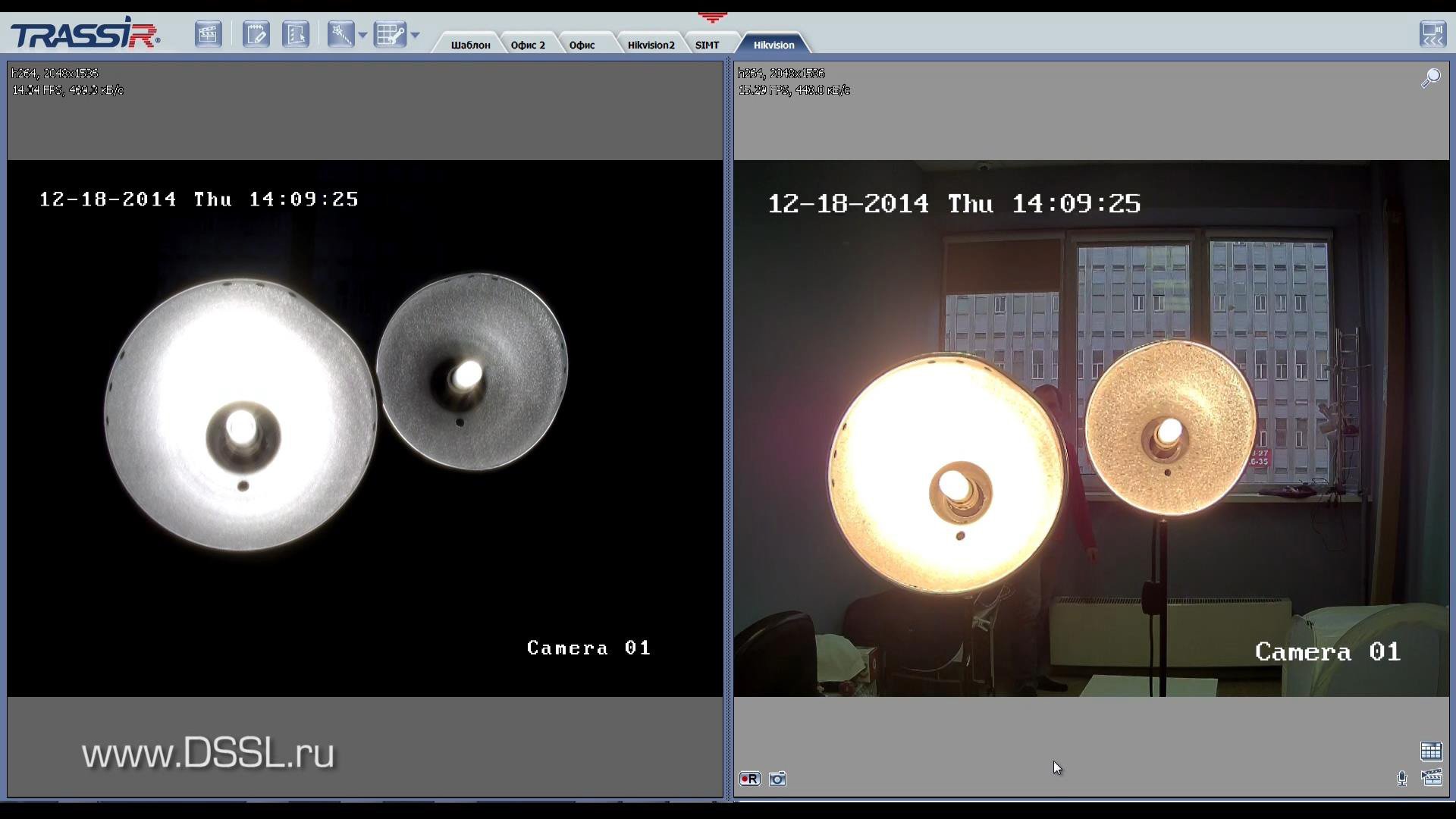
Task: Click the magic wand tool icon
Action: point(340,34)
